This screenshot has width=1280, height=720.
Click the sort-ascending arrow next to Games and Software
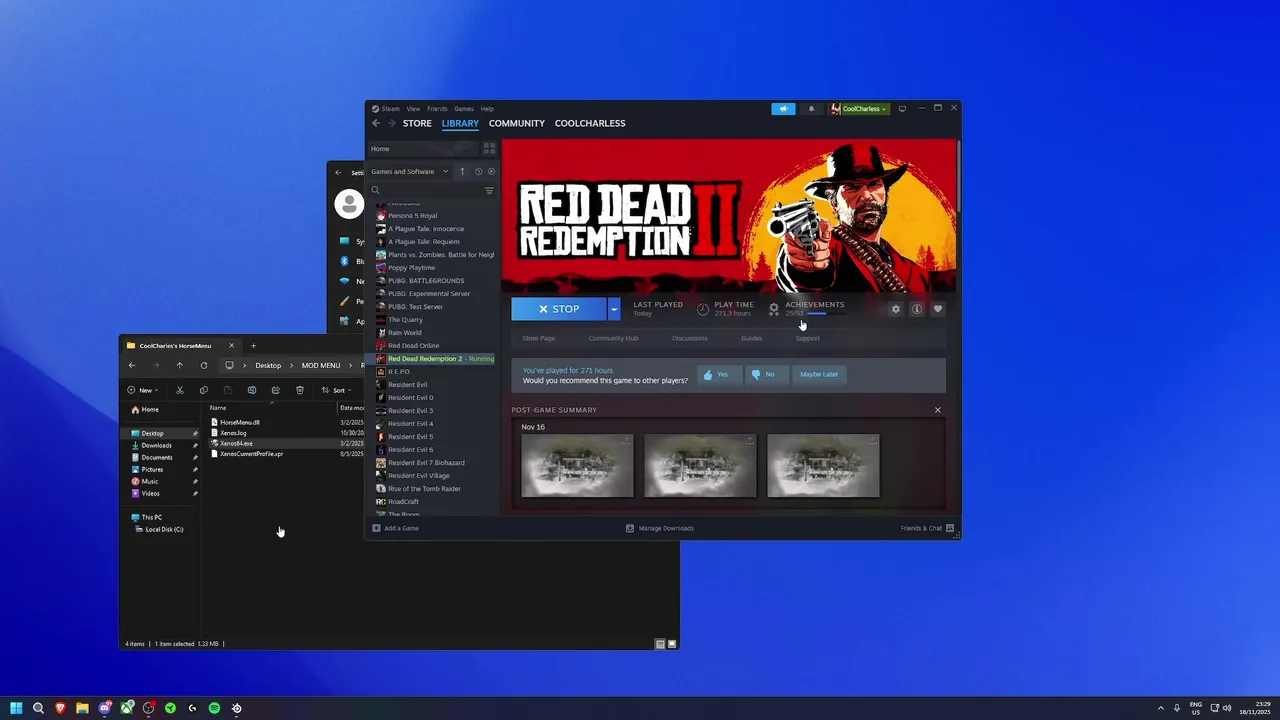[462, 172]
